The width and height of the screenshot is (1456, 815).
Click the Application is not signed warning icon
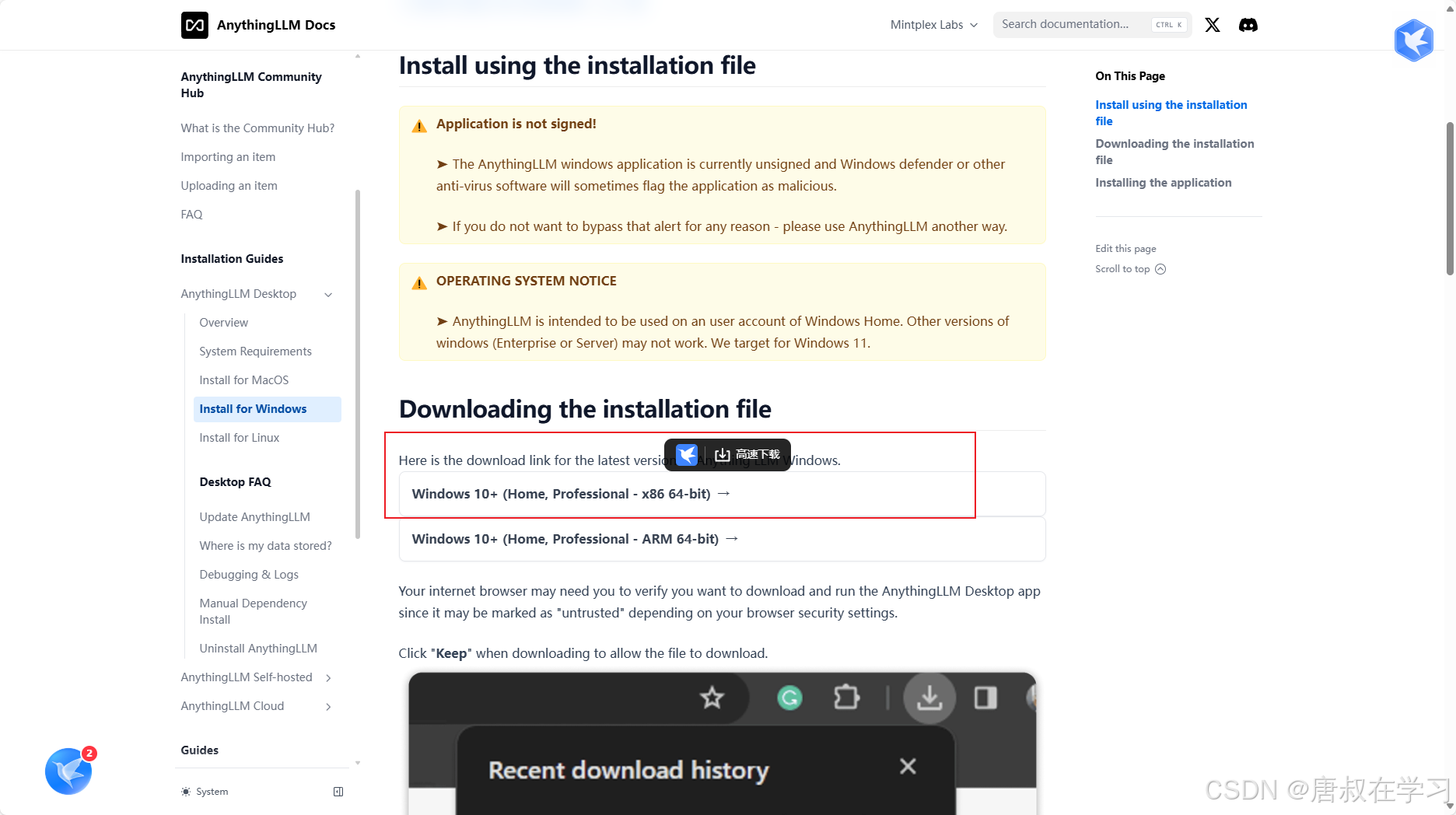tap(419, 126)
